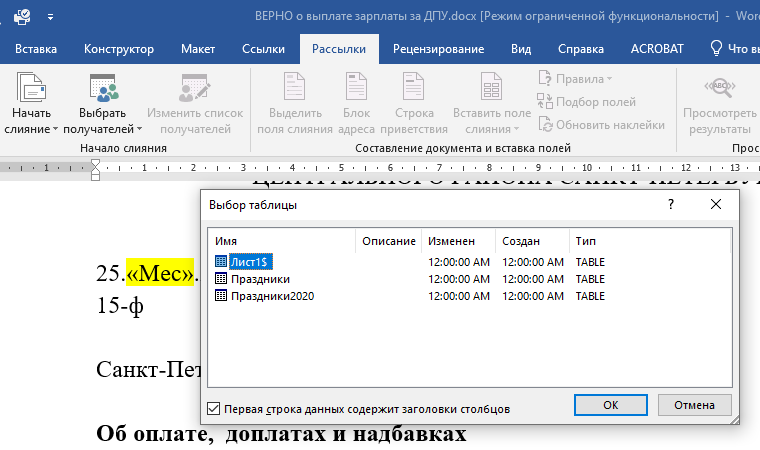Click the Tell Me lightbulb search
Image resolution: width=760 pixels, height=450 pixels.
716,48
